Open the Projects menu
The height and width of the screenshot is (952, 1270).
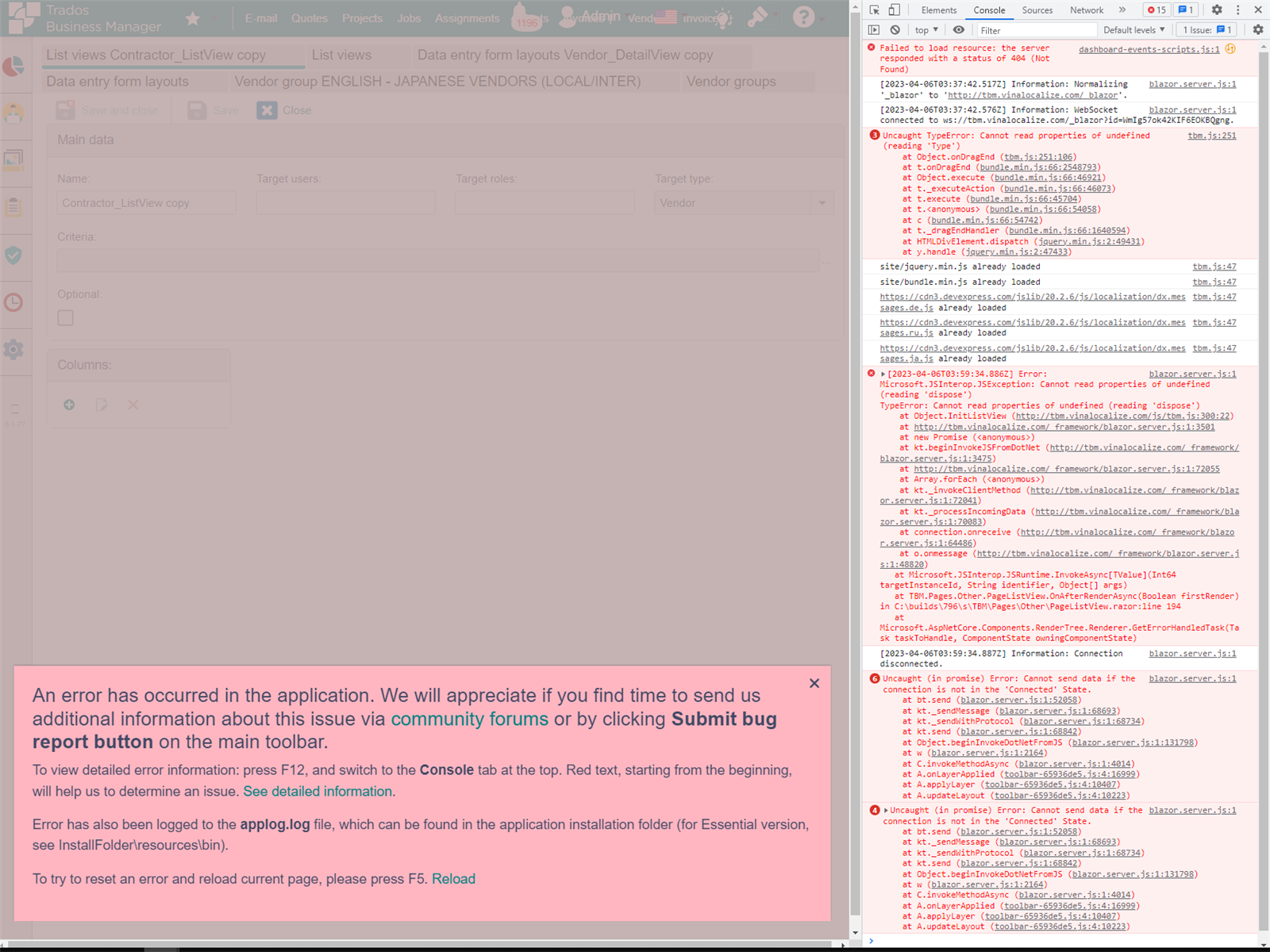click(x=362, y=18)
